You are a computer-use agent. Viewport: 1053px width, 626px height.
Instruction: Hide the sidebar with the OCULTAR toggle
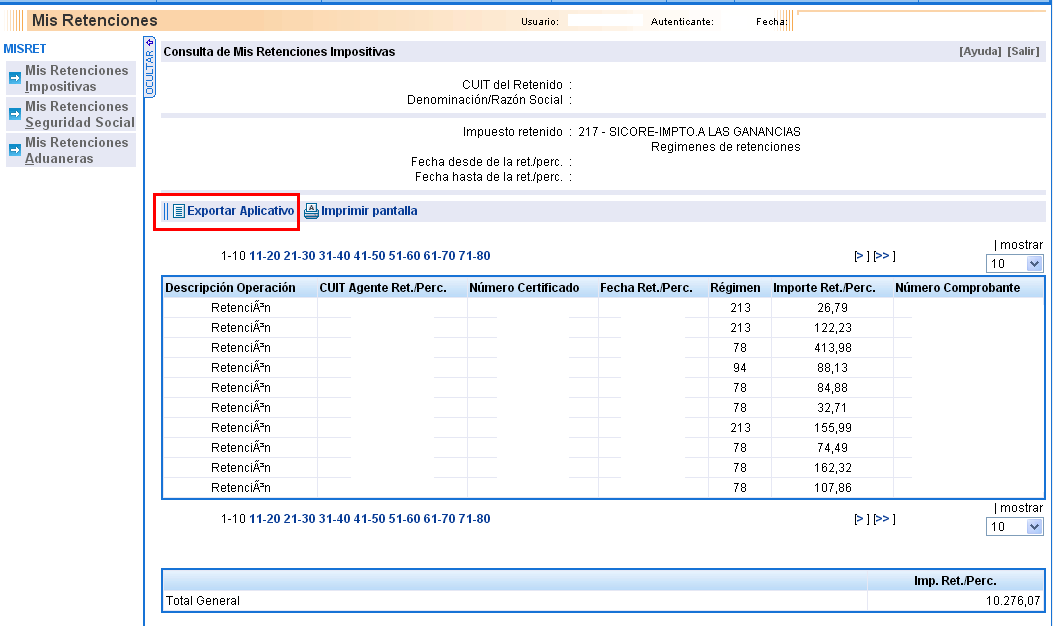point(150,68)
